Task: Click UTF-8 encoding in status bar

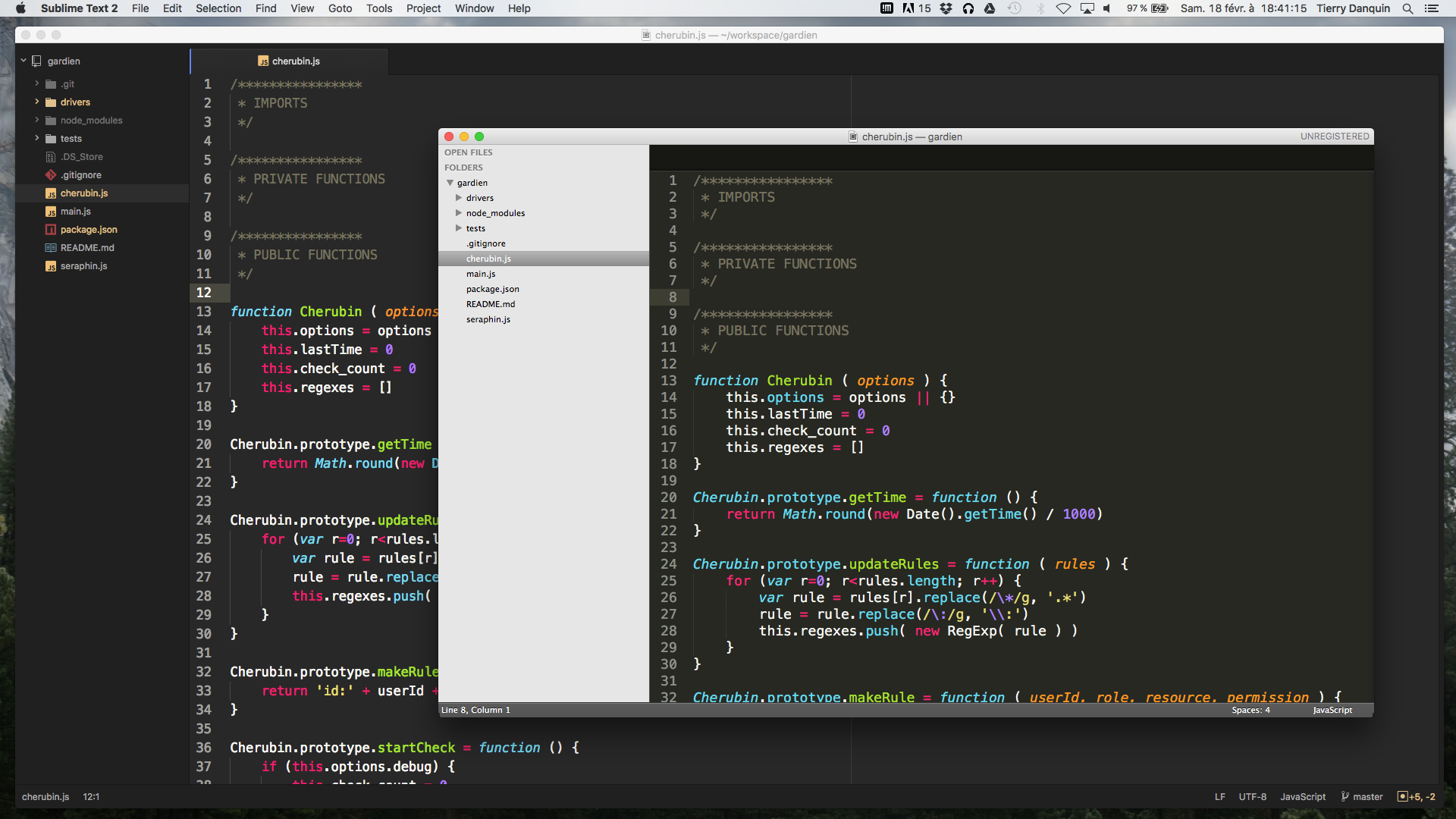Action: [x=1252, y=797]
